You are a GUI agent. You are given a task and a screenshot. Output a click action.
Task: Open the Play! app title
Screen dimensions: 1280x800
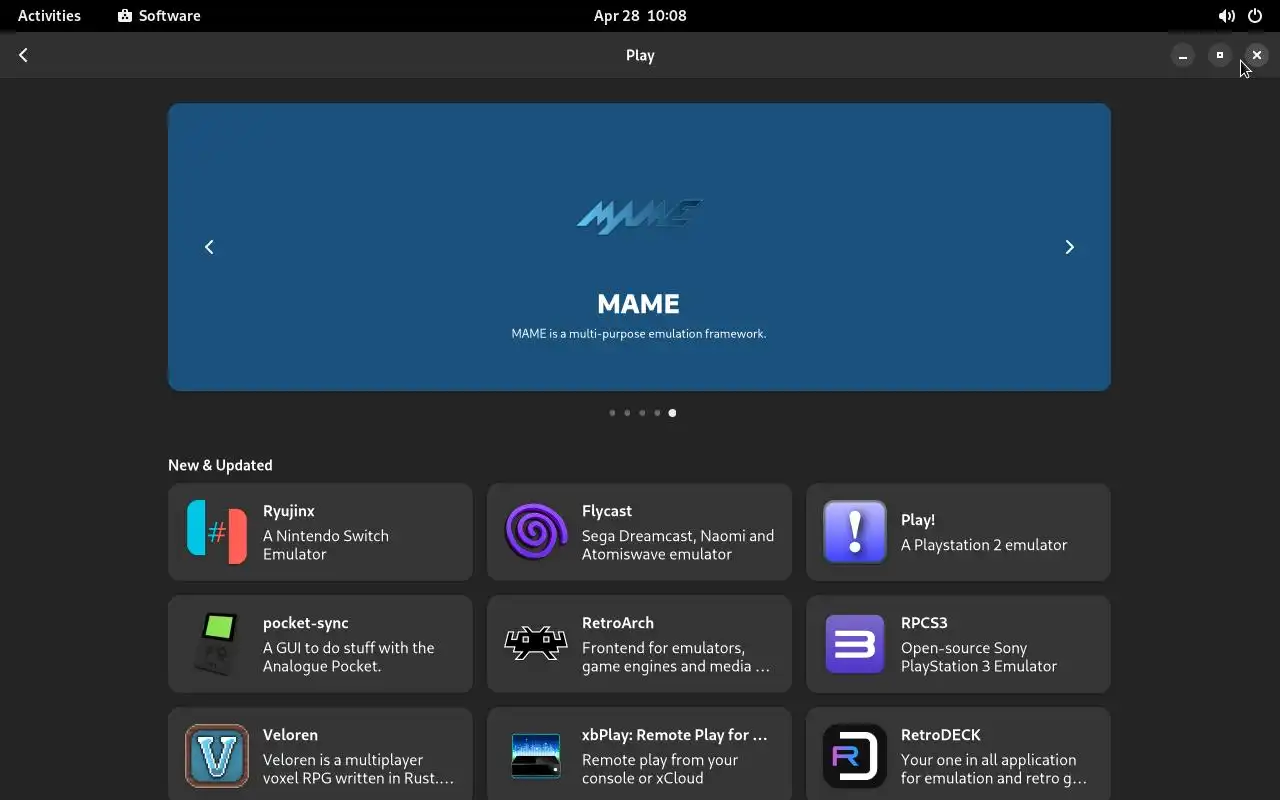pos(918,520)
